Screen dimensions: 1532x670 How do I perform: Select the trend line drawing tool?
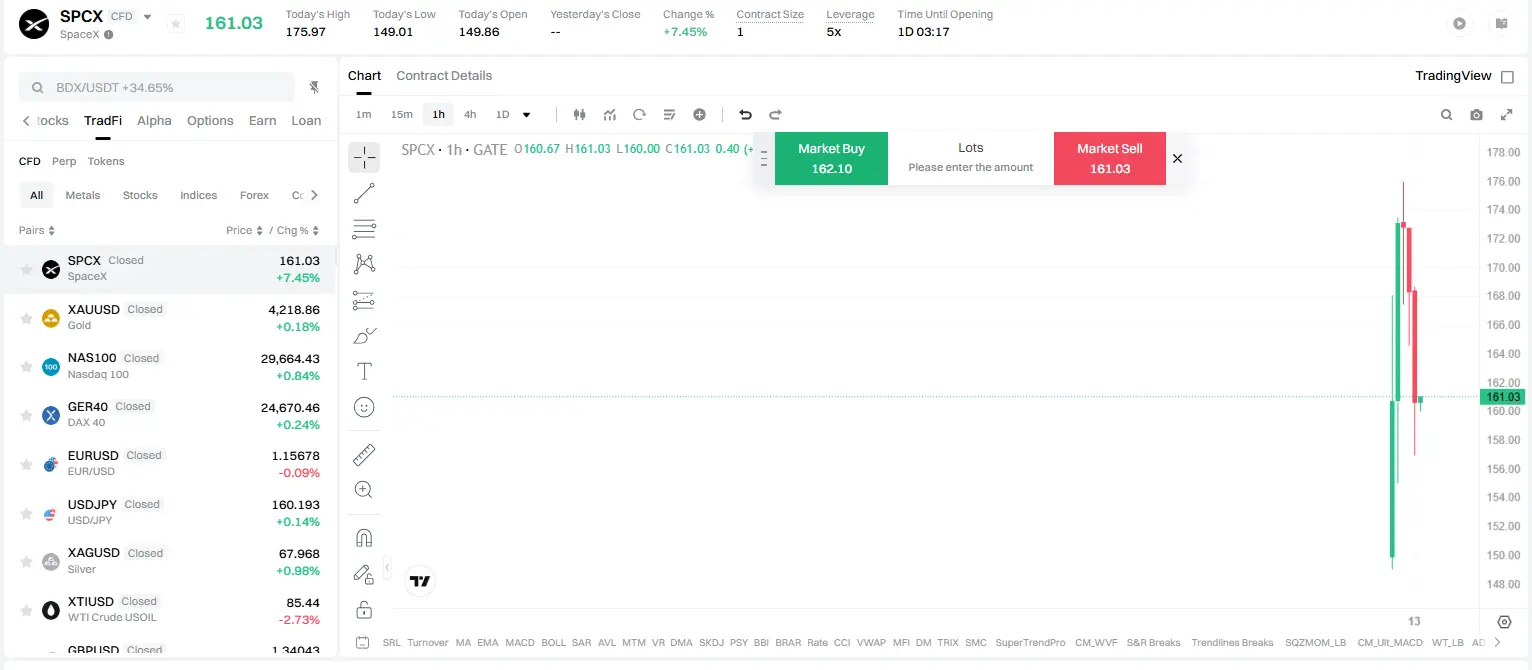[364, 194]
